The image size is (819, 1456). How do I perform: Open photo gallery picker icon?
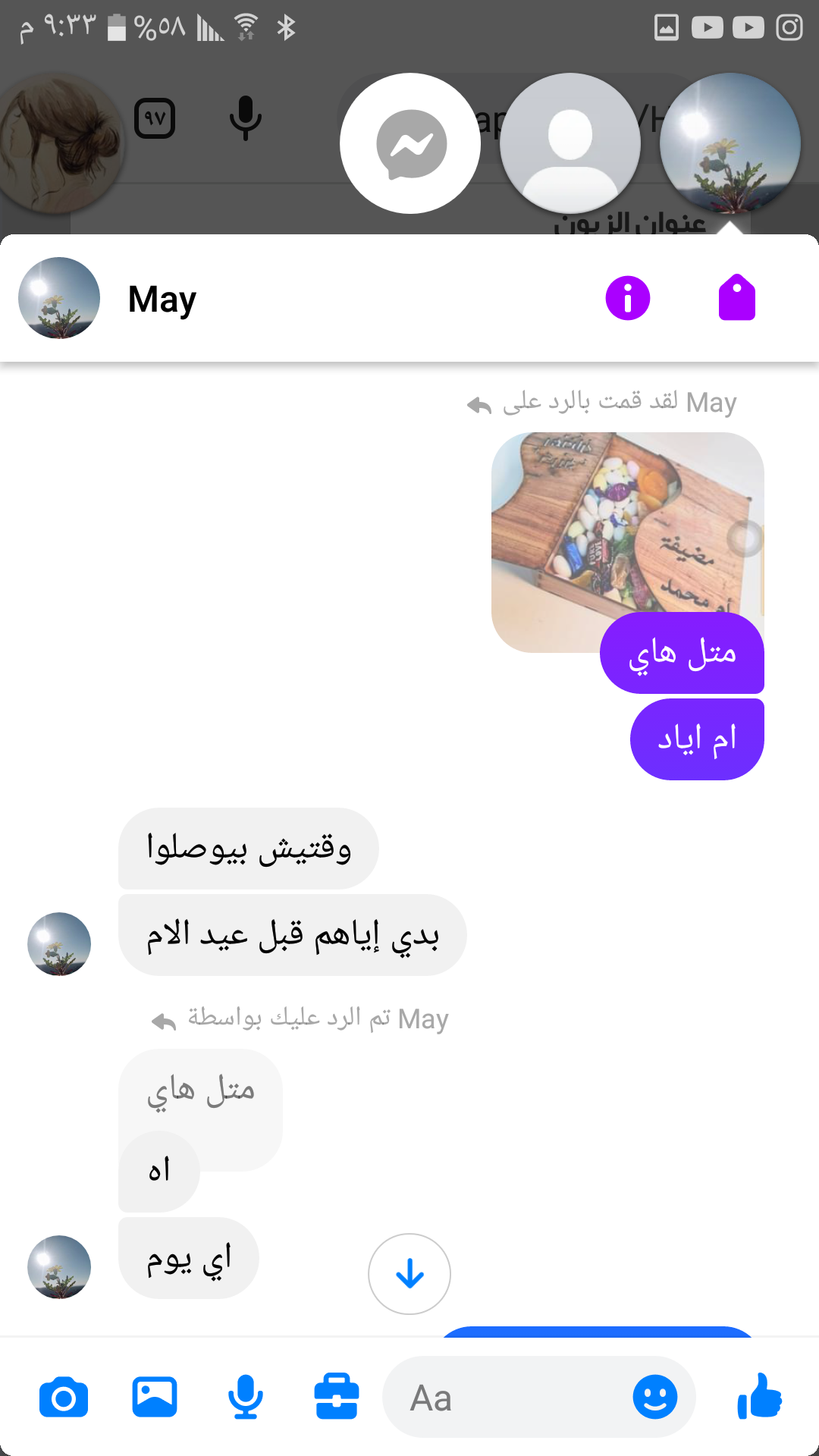coord(155,1397)
